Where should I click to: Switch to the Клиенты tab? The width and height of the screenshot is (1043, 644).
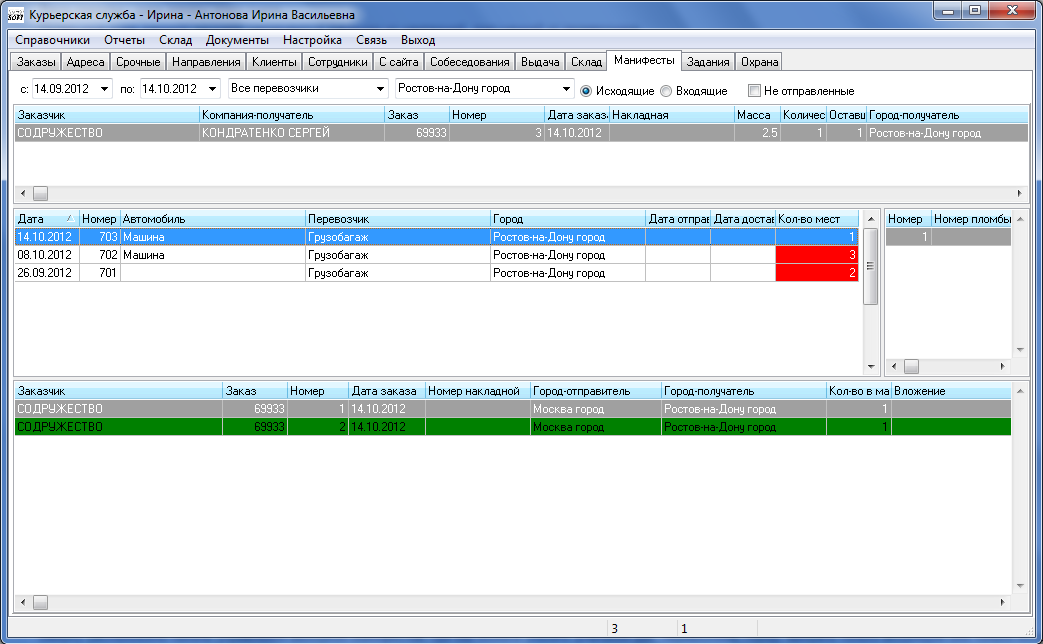pos(274,62)
